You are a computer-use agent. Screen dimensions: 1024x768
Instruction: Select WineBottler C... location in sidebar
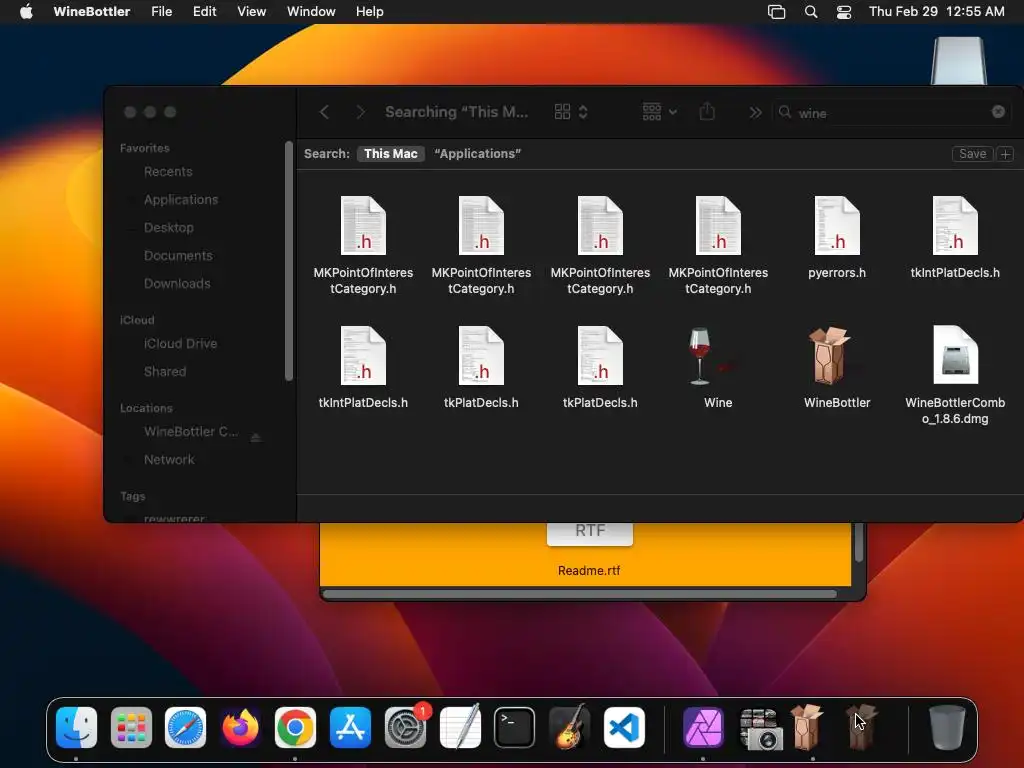(x=191, y=432)
